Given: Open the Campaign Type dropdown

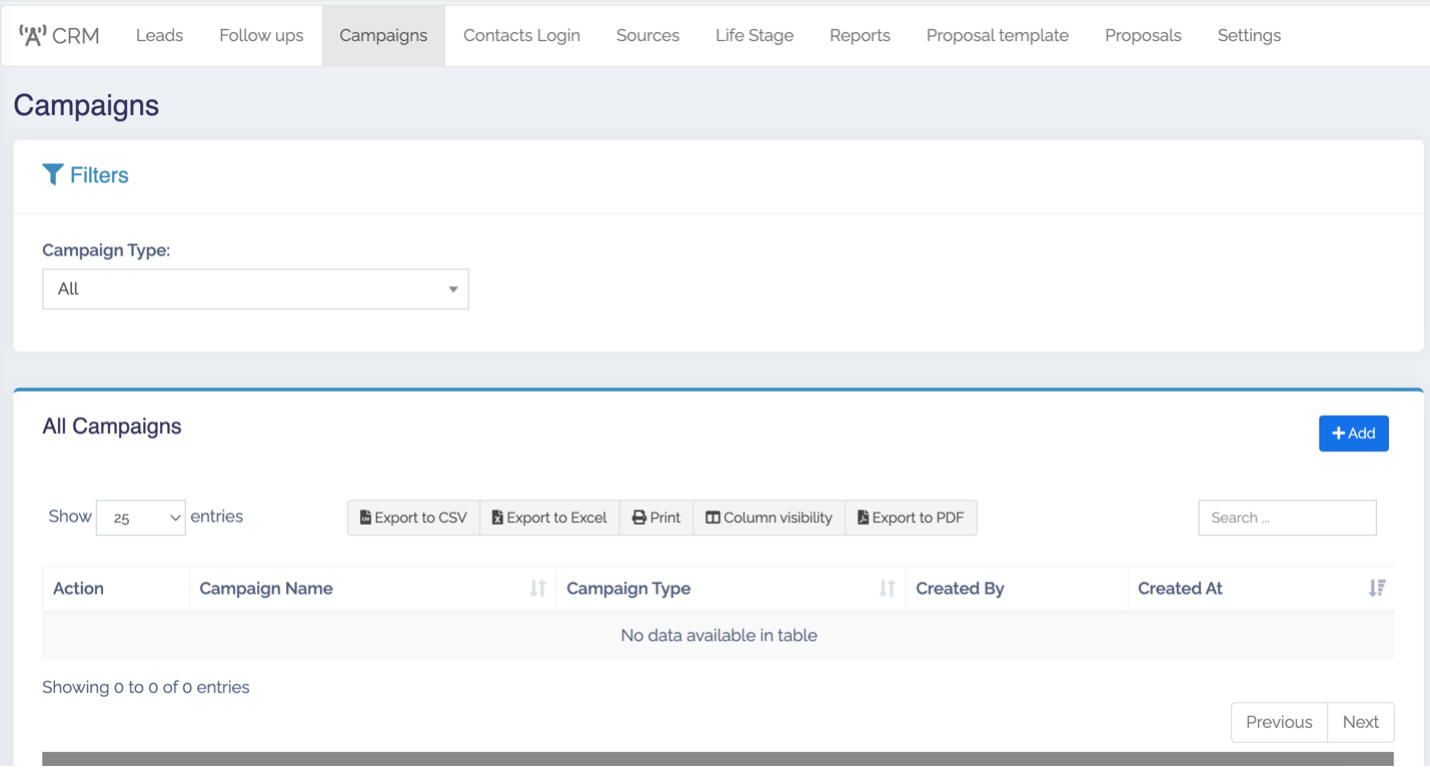Looking at the screenshot, I should tap(255, 289).
